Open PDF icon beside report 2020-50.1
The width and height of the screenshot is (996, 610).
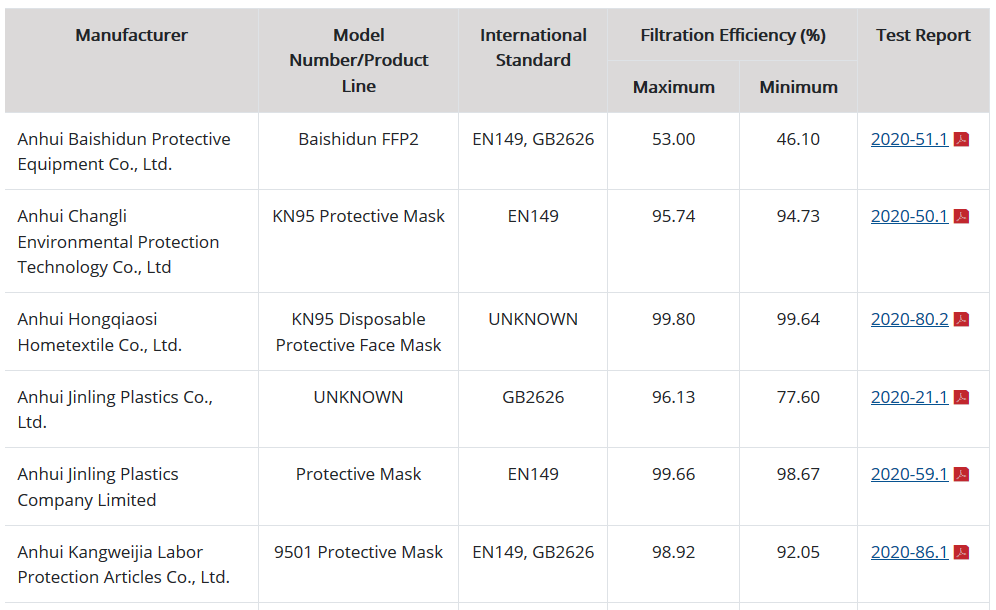[x=961, y=217]
